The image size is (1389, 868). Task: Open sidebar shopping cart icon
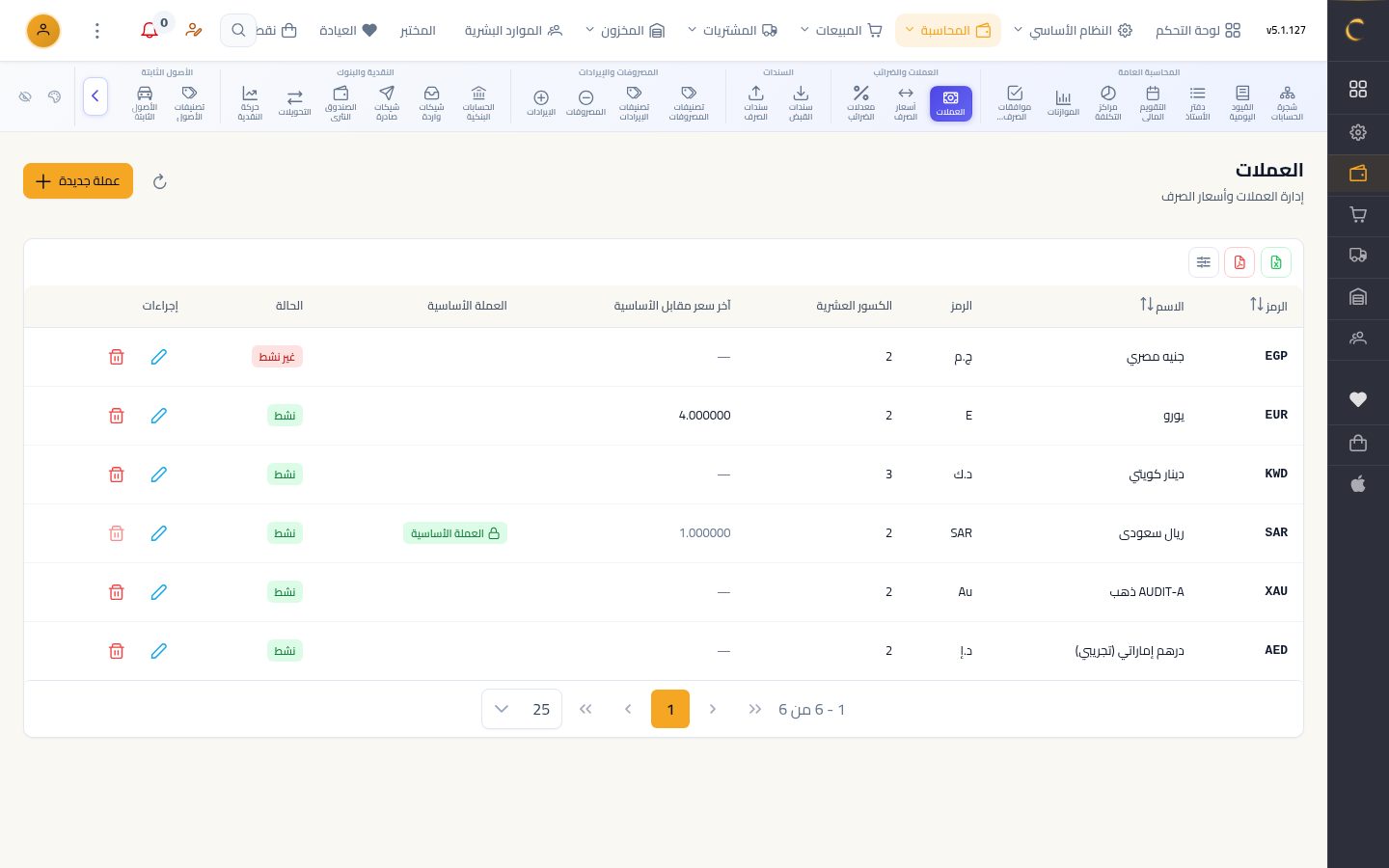(1358, 215)
